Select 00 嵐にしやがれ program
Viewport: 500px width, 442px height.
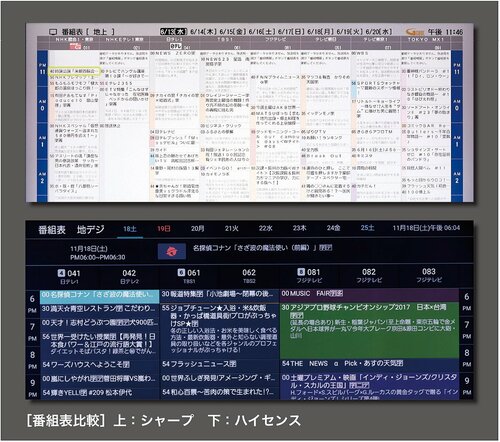click(x=99, y=379)
